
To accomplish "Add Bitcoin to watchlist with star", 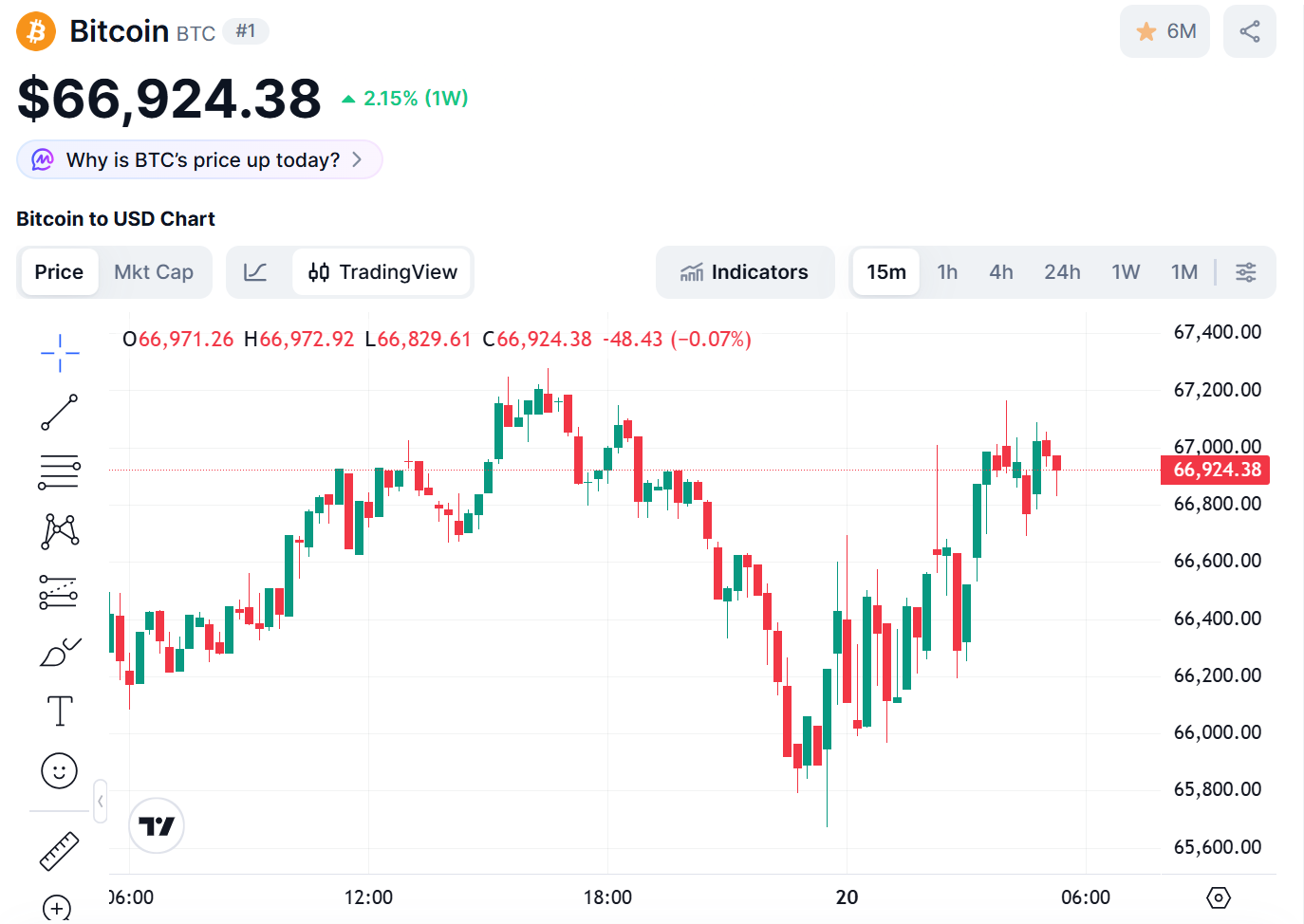I will [1164, 31].
